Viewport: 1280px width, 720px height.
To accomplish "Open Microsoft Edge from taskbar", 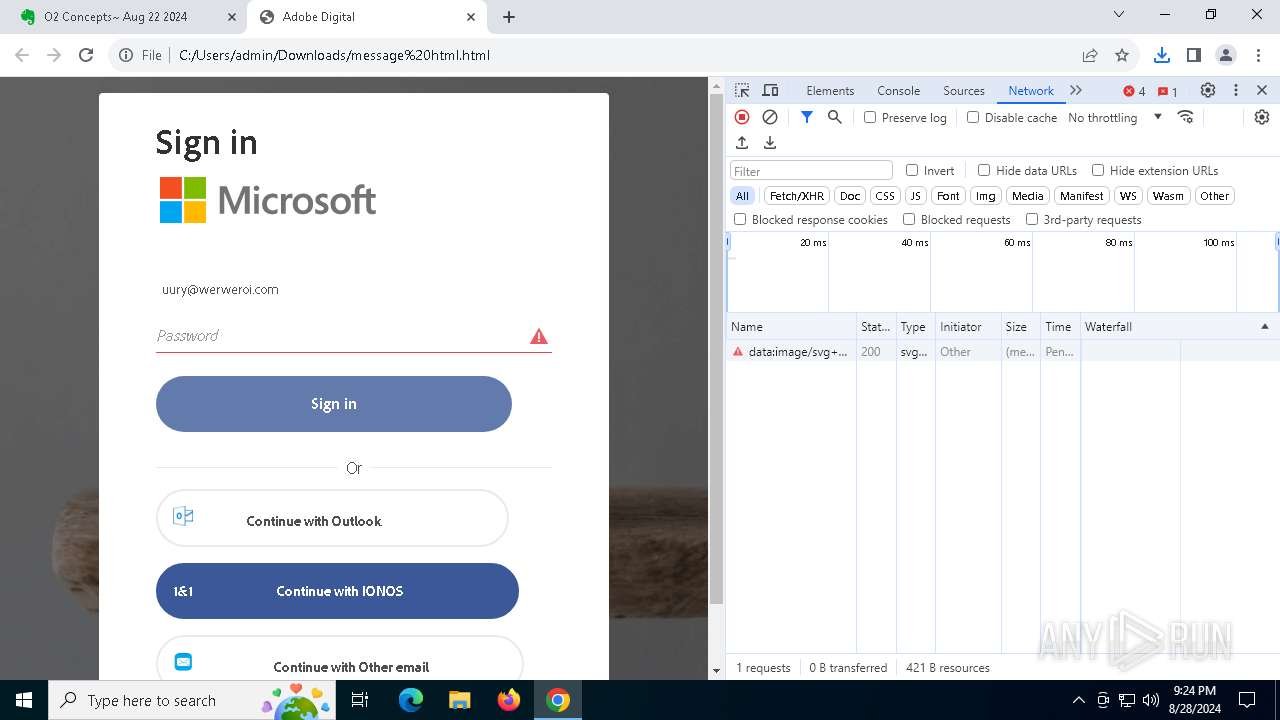I will (411, 700).
